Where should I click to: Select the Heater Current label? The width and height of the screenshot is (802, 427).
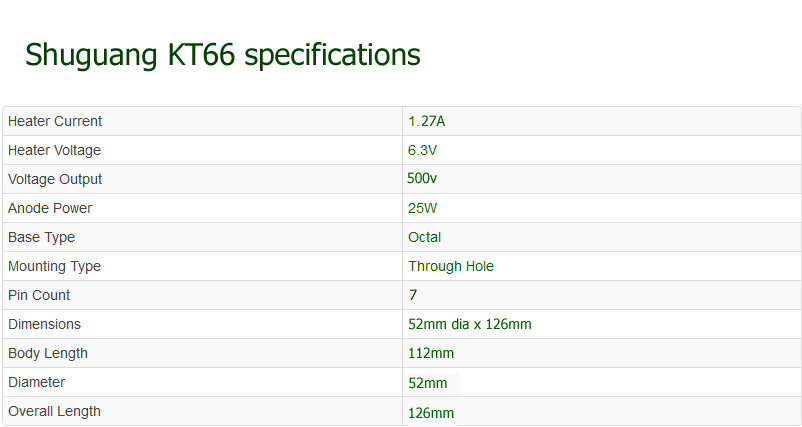(55, 121)
